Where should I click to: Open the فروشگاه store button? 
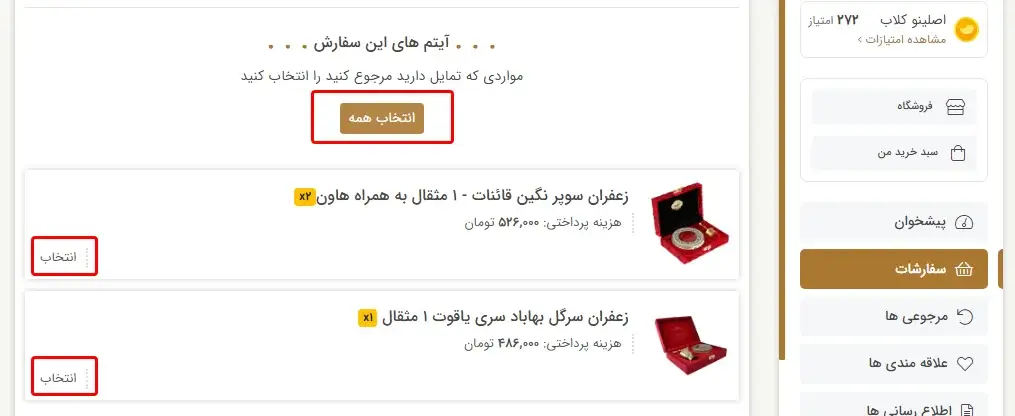coord(894,107)
